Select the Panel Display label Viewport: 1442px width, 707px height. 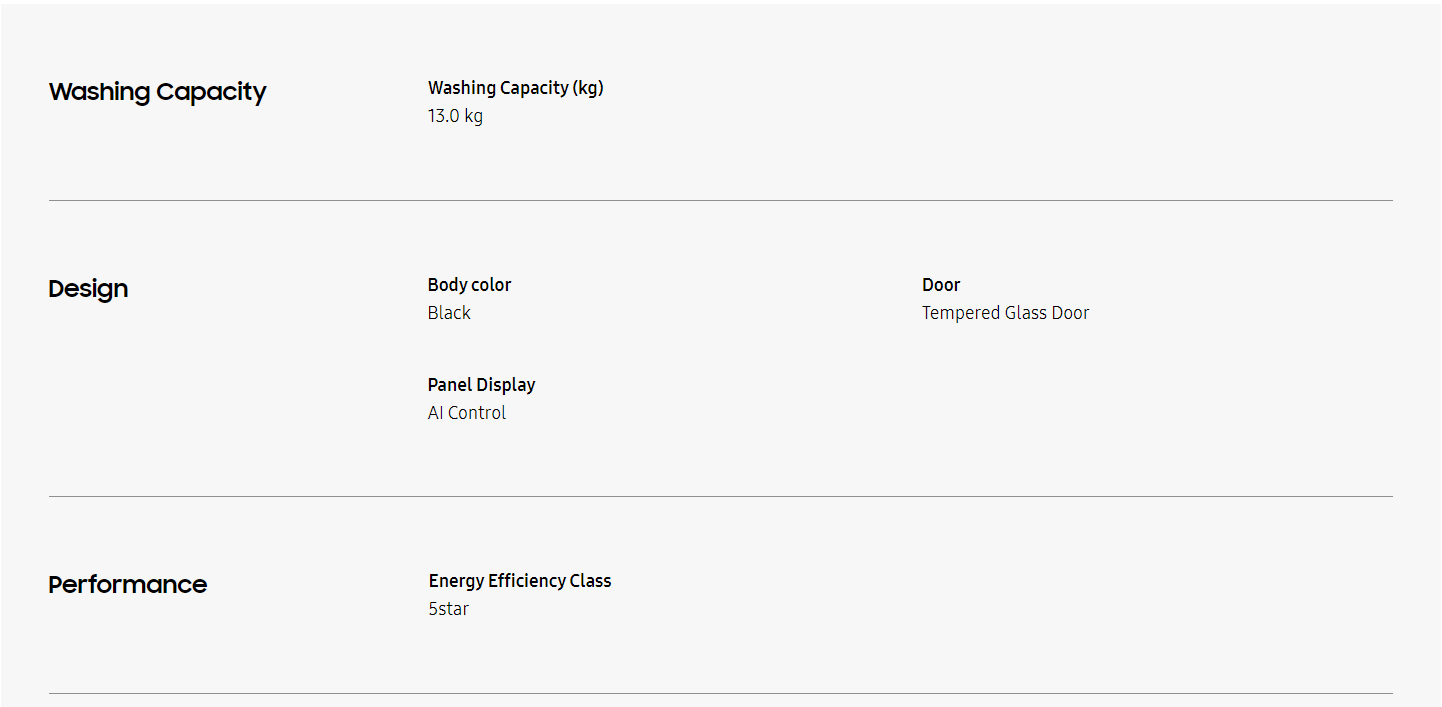tap(481, 385)
